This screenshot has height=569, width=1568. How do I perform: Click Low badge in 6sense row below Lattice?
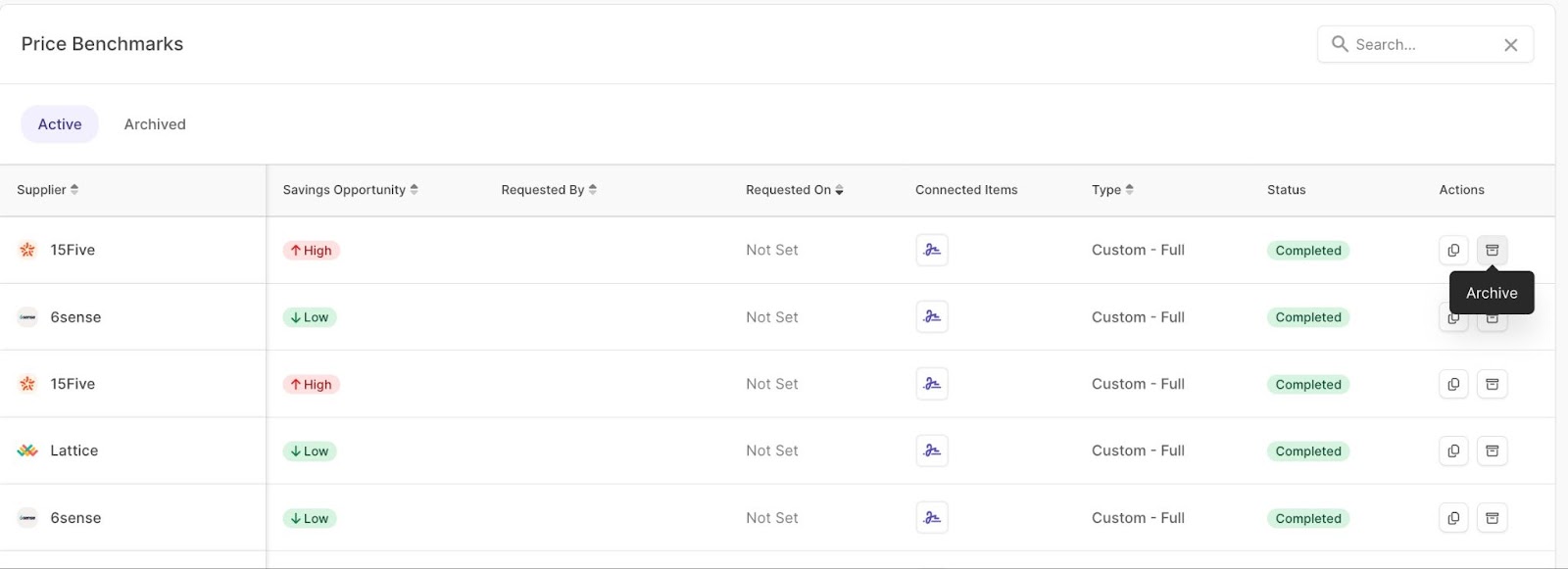coord(310,519)
